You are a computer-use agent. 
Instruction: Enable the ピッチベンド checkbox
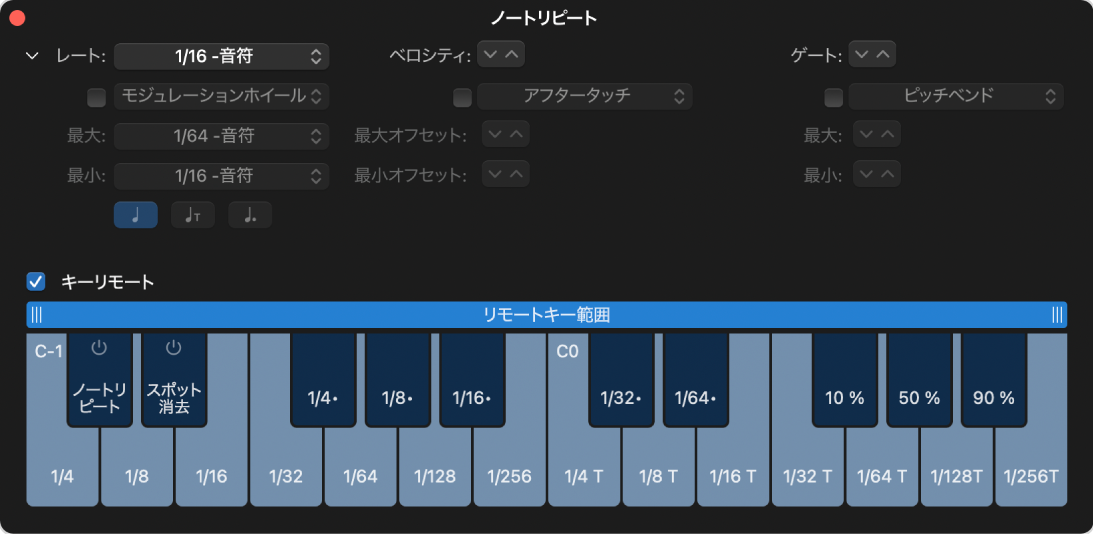coord(834,98)
